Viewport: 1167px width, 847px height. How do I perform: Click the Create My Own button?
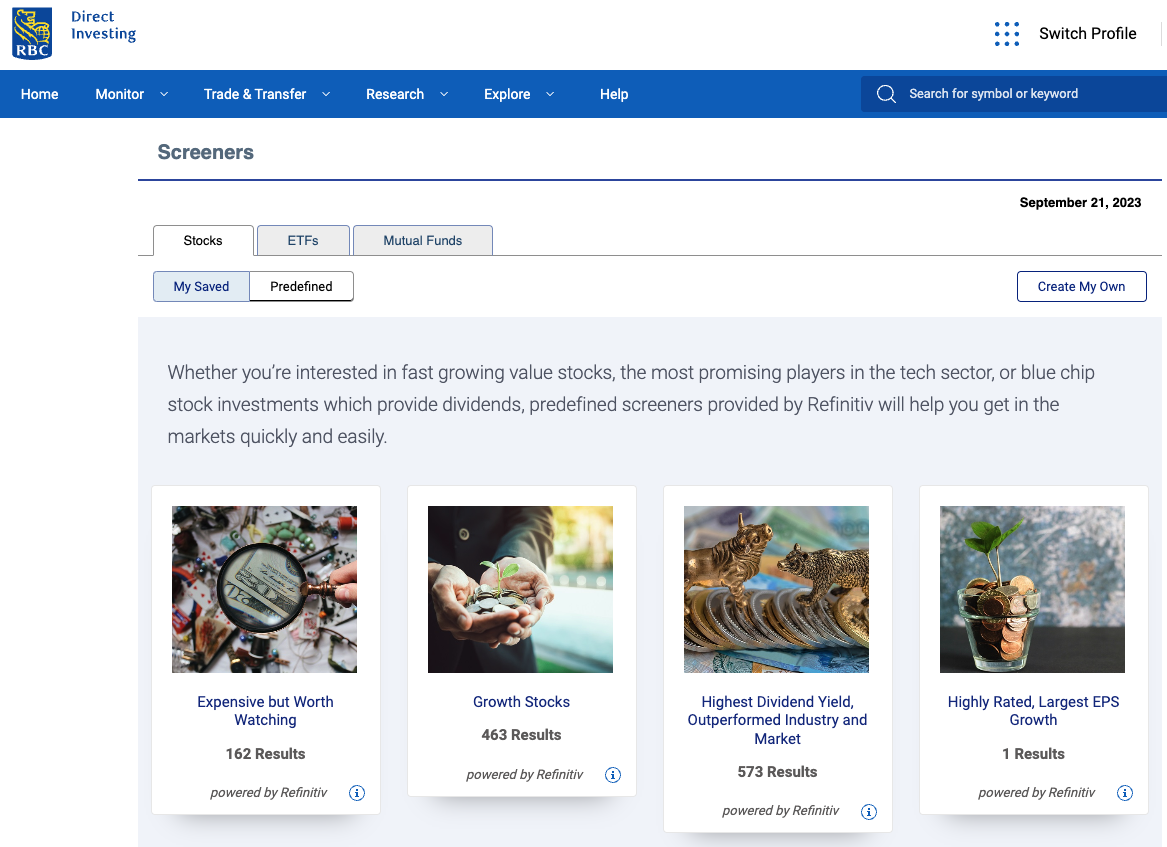[1081, 287]
